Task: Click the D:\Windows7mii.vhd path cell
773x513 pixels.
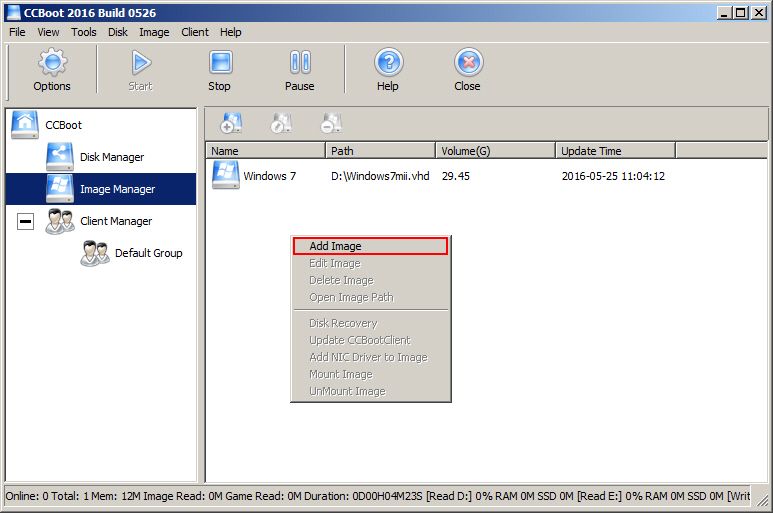Action: tap(380, 176)
